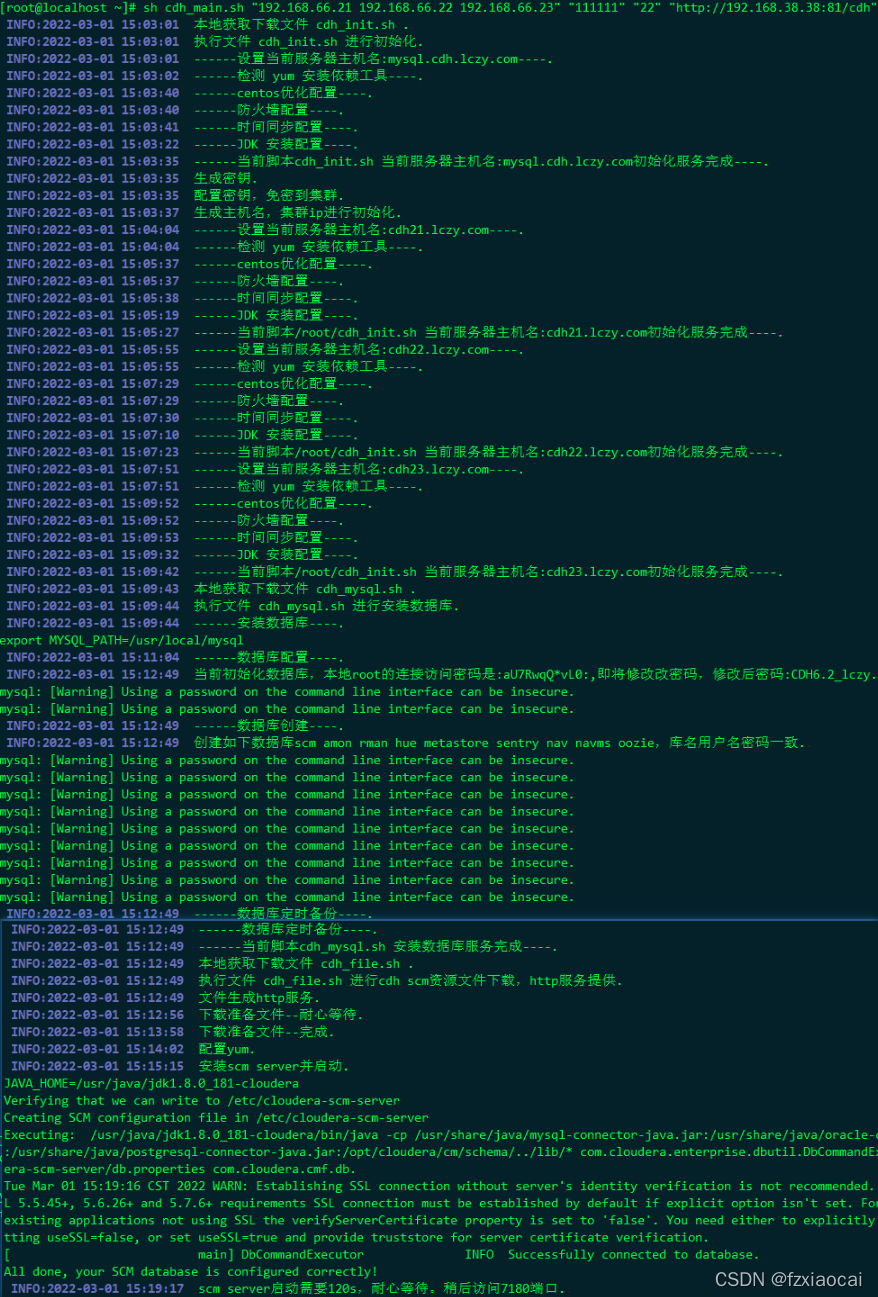The width and height of the screenshot is (878, 1297).
Task: Click the 15:09:44 '安装数据库' dashed line
Action: point(175,623)
